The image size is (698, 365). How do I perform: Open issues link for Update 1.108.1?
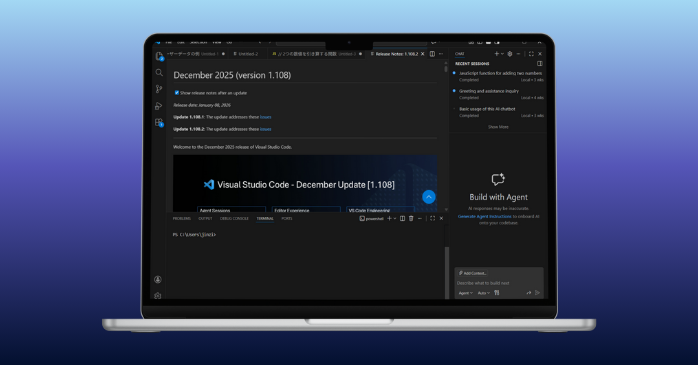click(266, 117)
